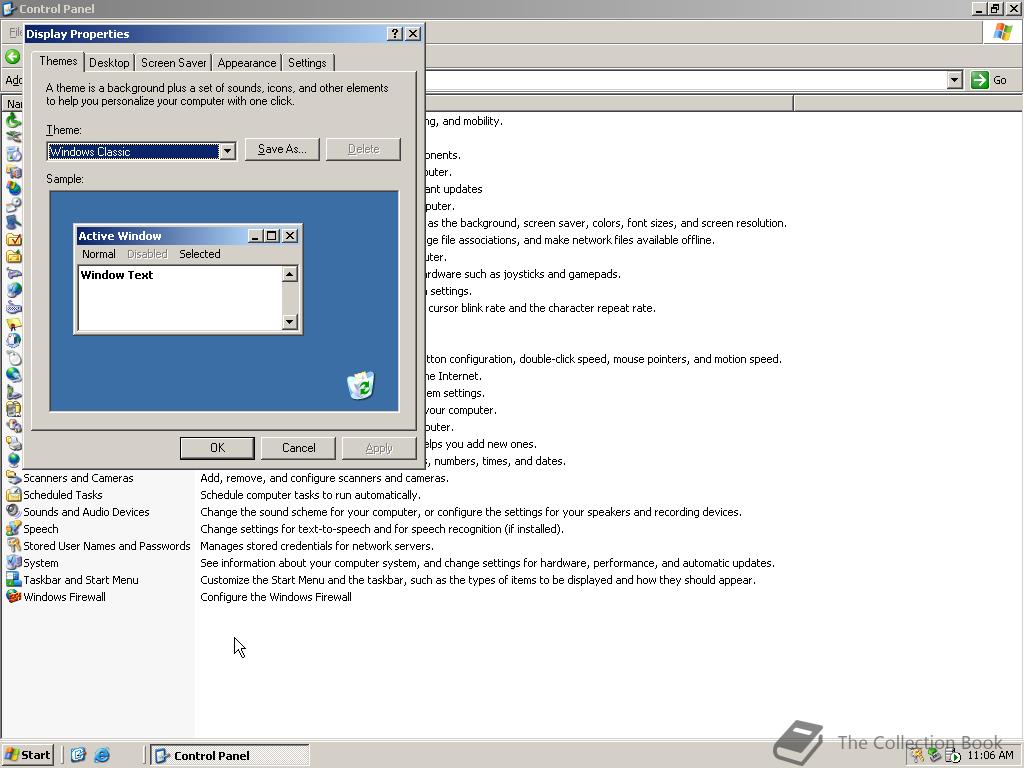Select Taskbar and Start Menu name text
Viewport: 1024px width, 768px height.
click(x=81, y=580)
